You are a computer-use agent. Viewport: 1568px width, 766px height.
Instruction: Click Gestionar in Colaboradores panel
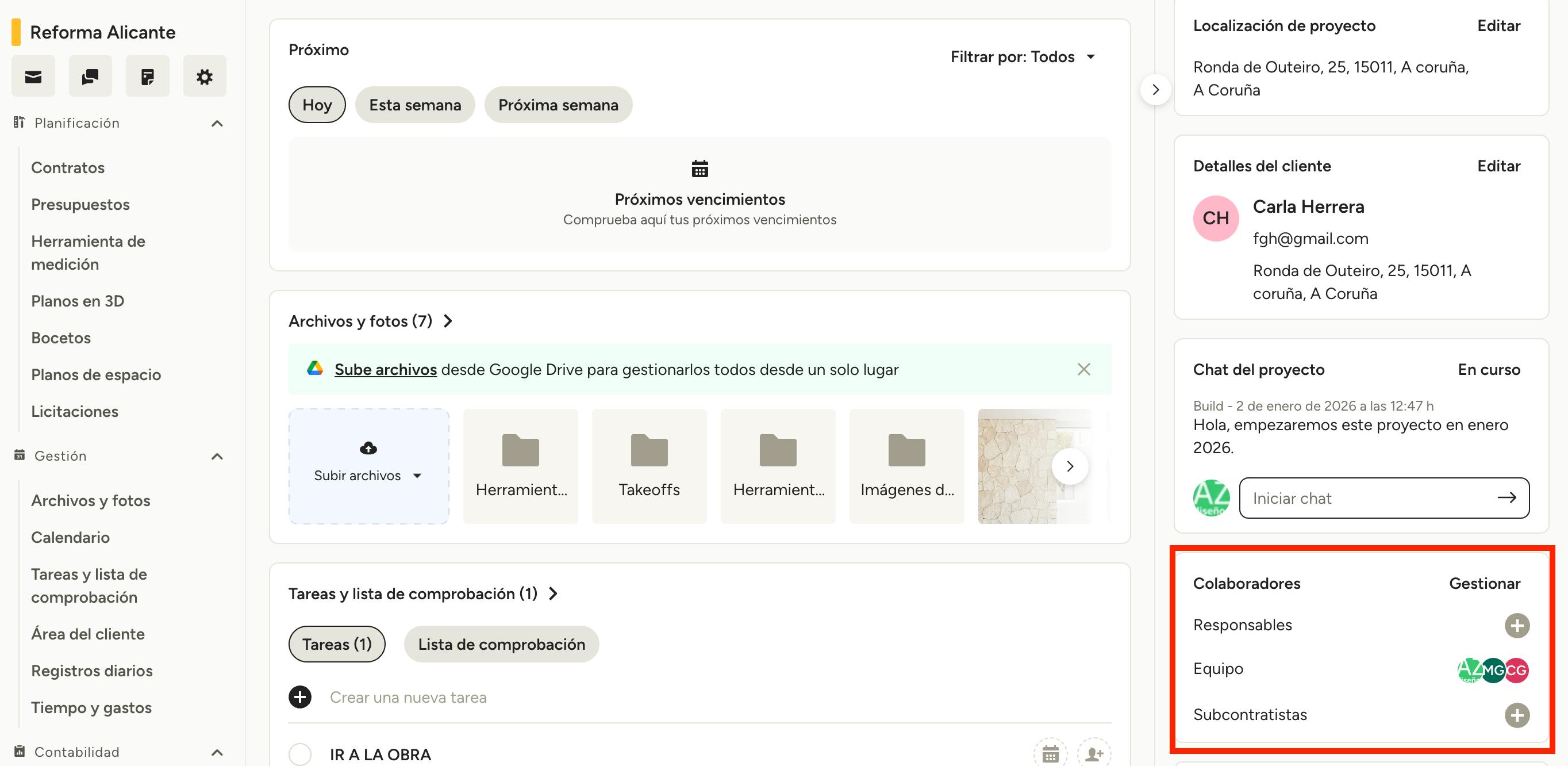(x=1484, y=583)
